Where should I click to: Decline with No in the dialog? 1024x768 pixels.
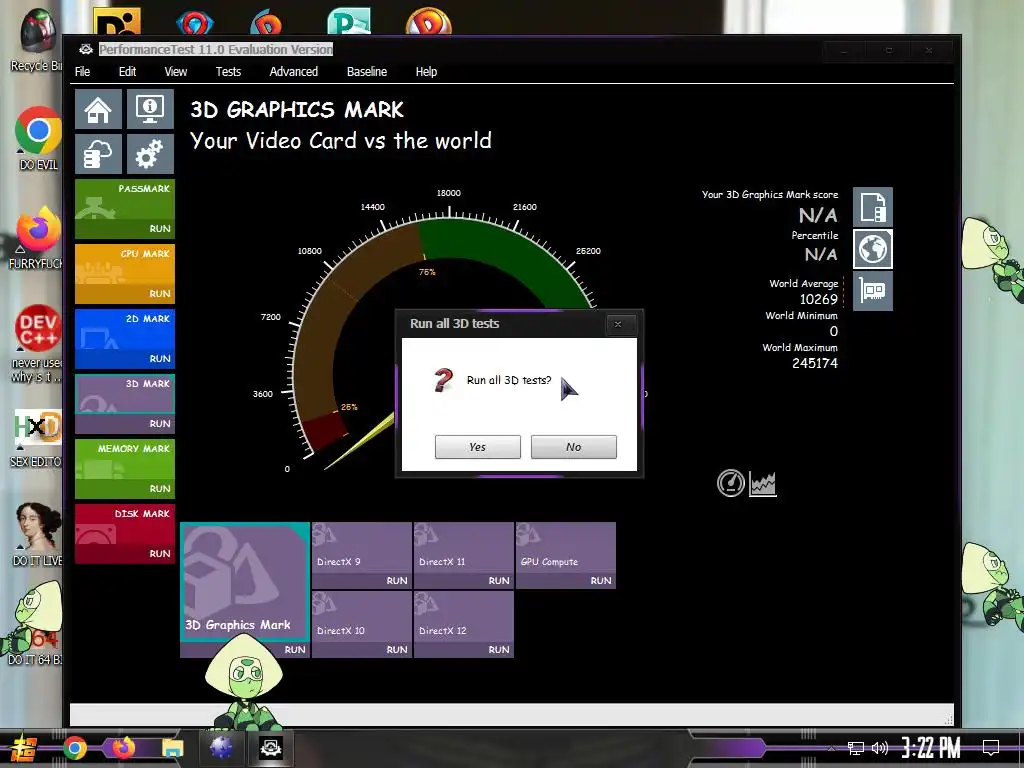573,447
